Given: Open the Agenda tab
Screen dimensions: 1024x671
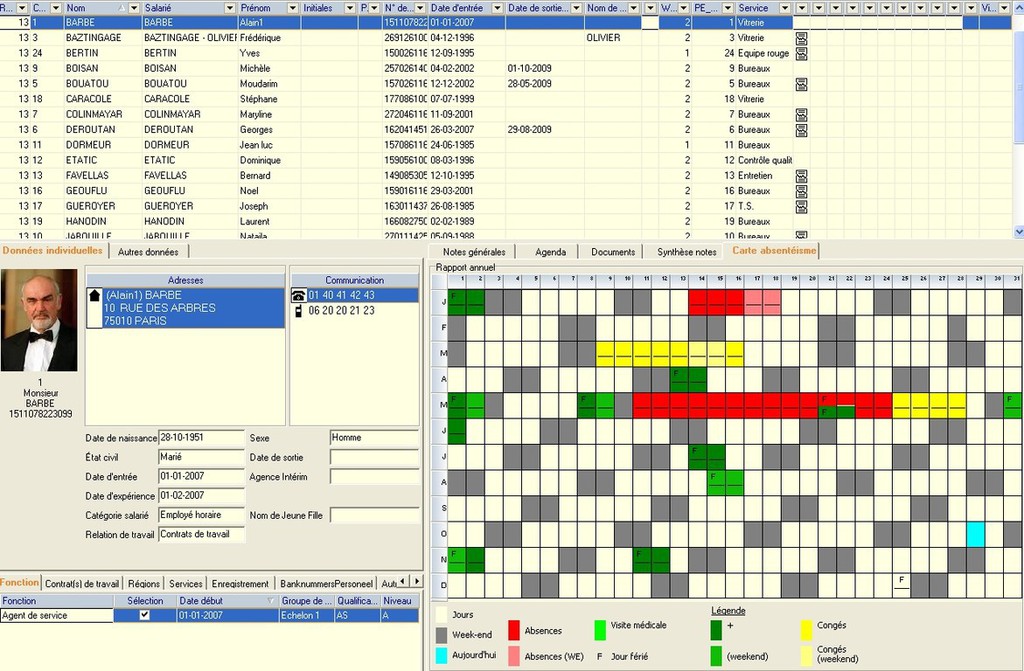Looking at the screenshot, I should pyautogui.click(x=550, y=252).
